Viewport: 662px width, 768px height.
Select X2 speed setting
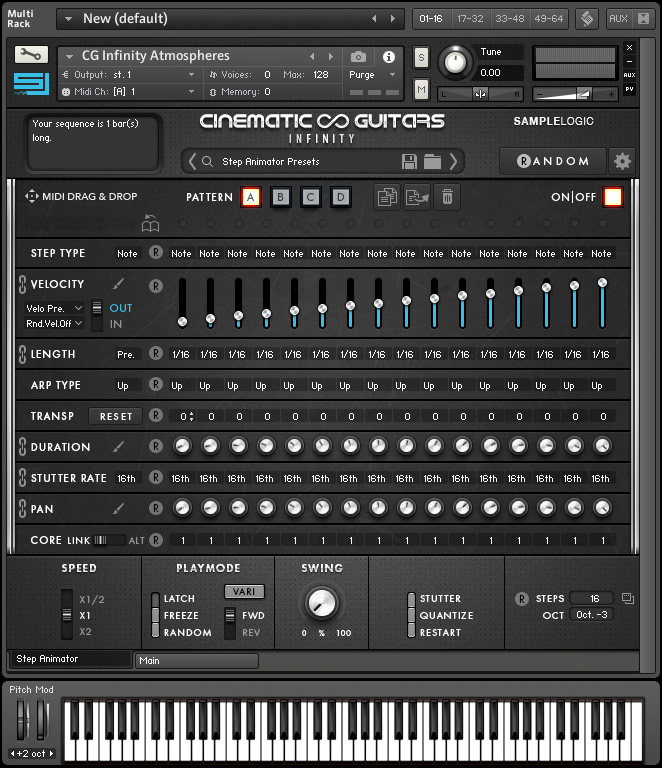coord(85,631)
